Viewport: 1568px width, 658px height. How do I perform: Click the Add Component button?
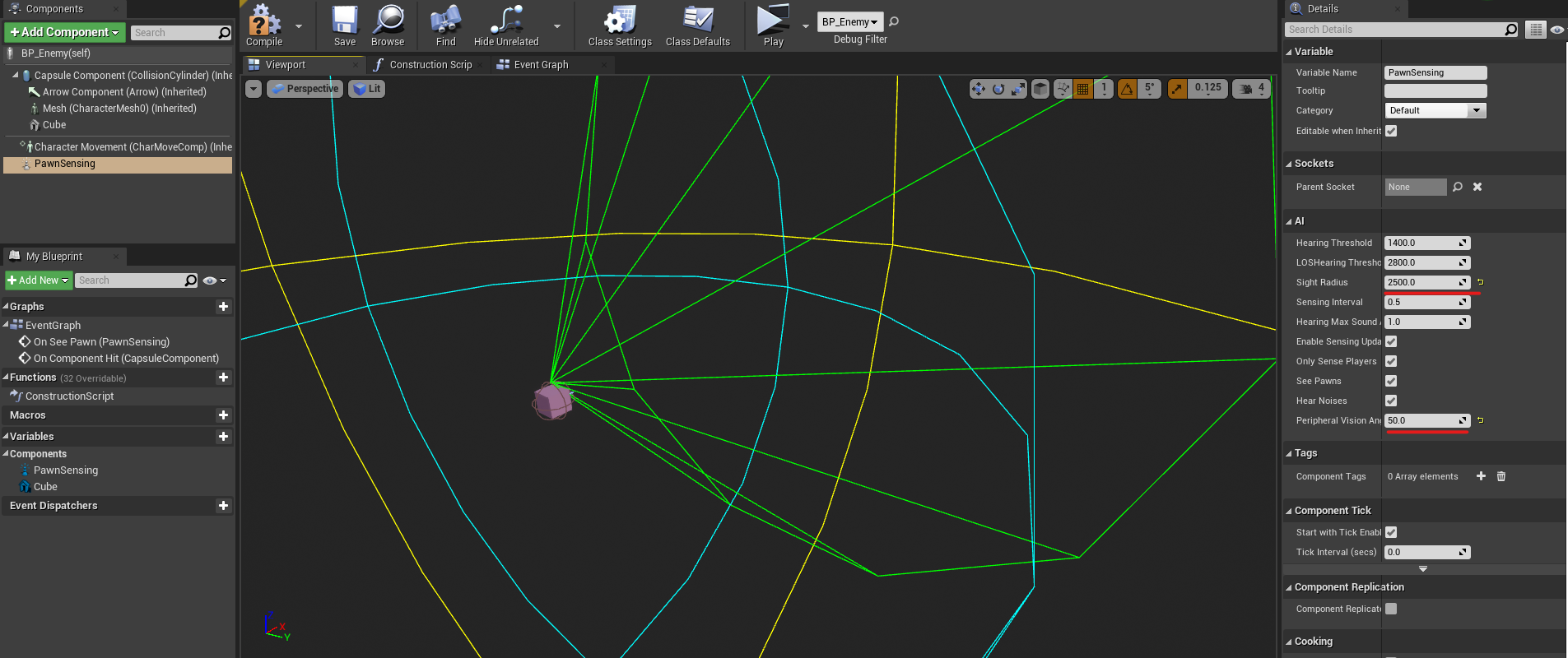pos(65,32)
